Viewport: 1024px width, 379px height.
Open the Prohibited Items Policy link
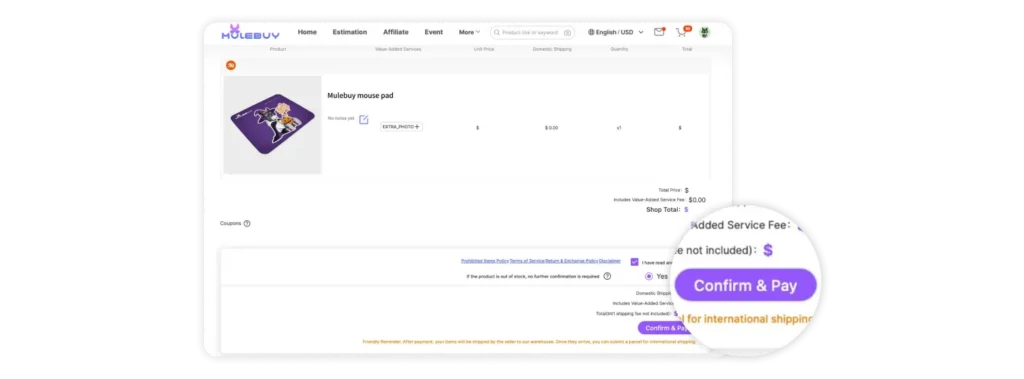tap(485, 261)
